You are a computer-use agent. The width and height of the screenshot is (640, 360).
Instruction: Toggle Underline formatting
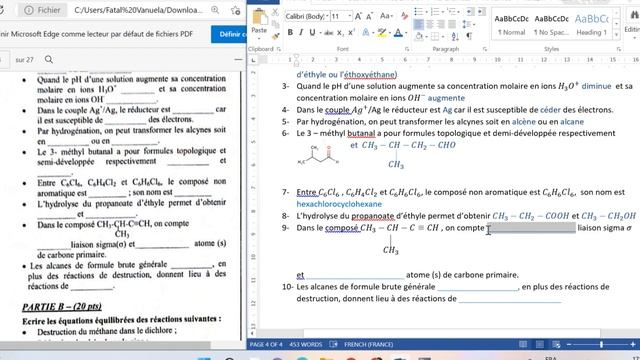click(312, 33)
